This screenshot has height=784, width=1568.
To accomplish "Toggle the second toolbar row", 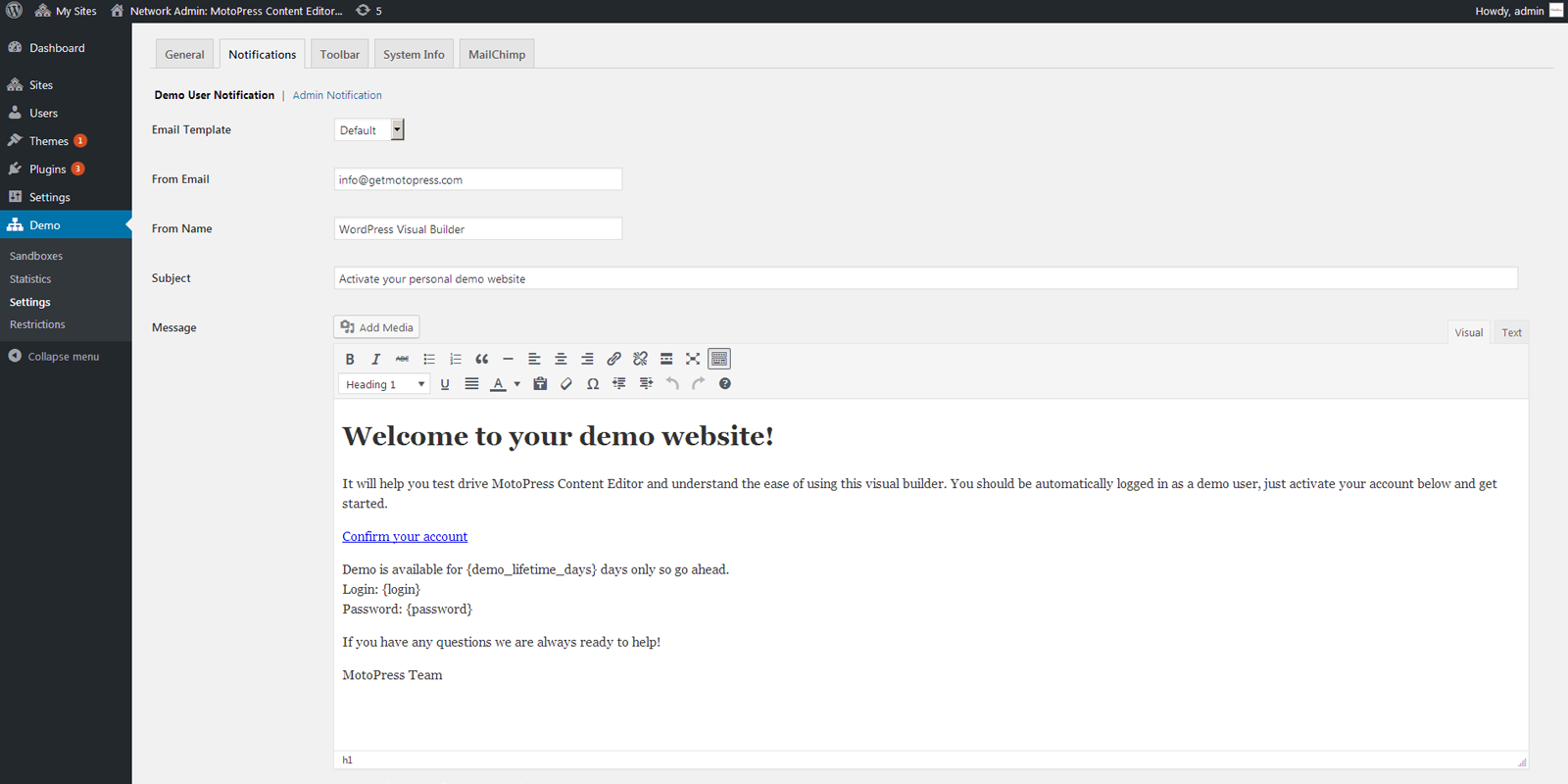I will 719,359.
